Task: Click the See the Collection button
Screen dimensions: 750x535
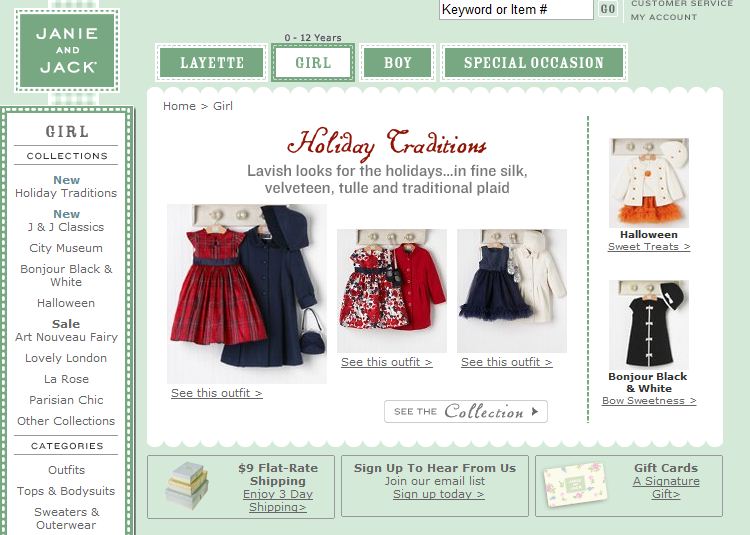Action: (466, 412)
